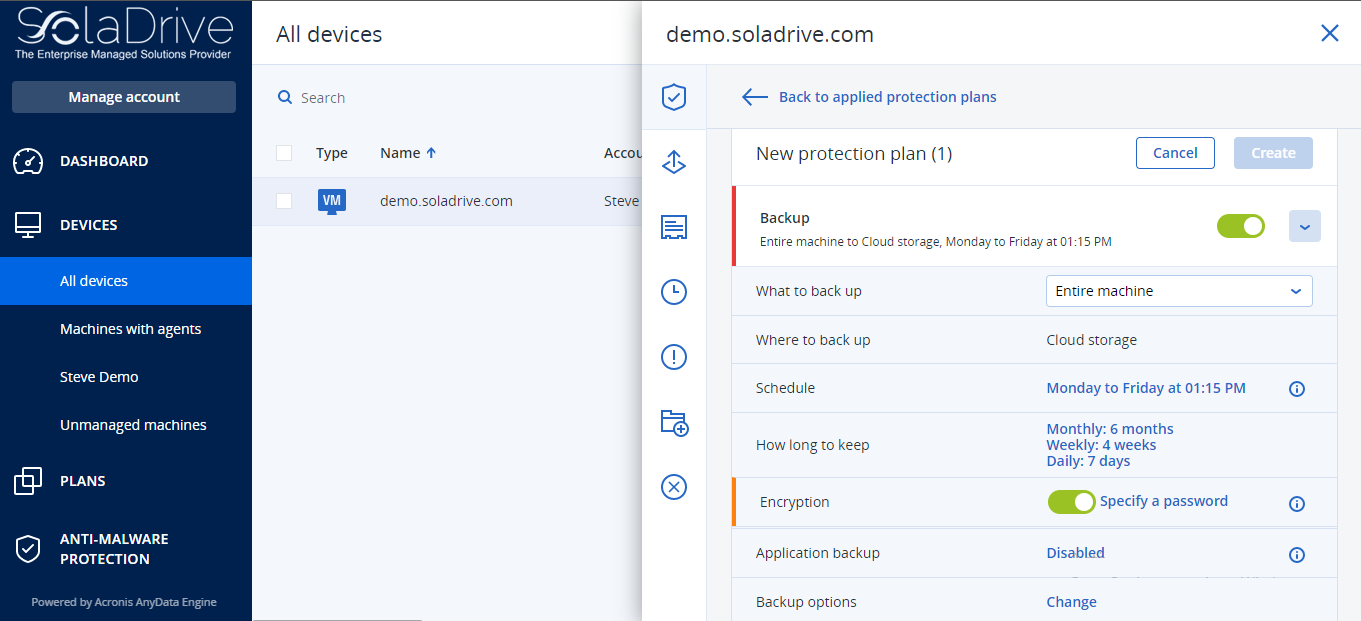Check the select-all devices checkbox
Screen dimensions: 1361x621
click(x=284, y=153)
